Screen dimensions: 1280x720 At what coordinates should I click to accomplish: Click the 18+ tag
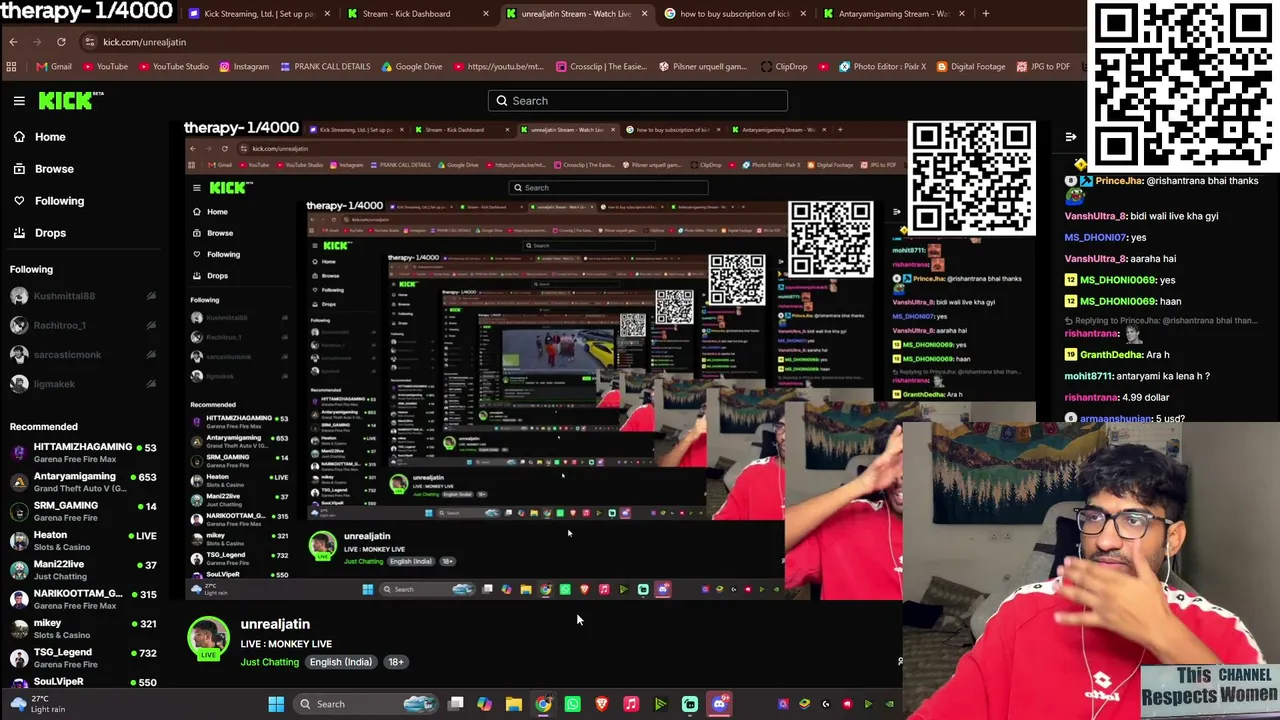click(x=396, y=662)
